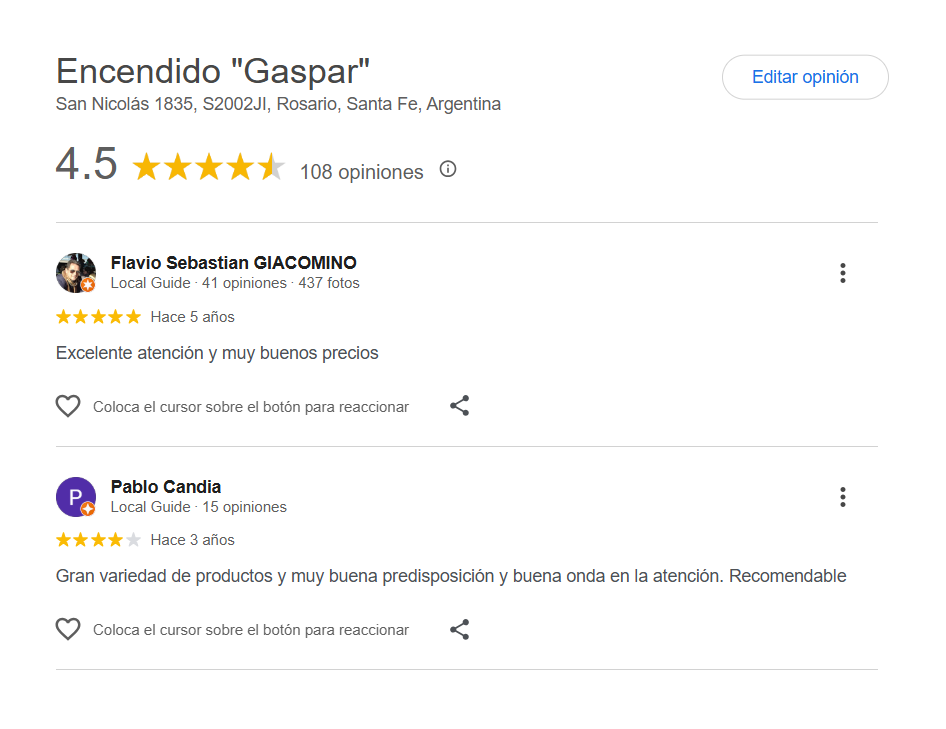Click the four-star rating on Pablo's review
Image resolution: width=946 pixels, height=729 pixels.
click(x=98, y=540)
